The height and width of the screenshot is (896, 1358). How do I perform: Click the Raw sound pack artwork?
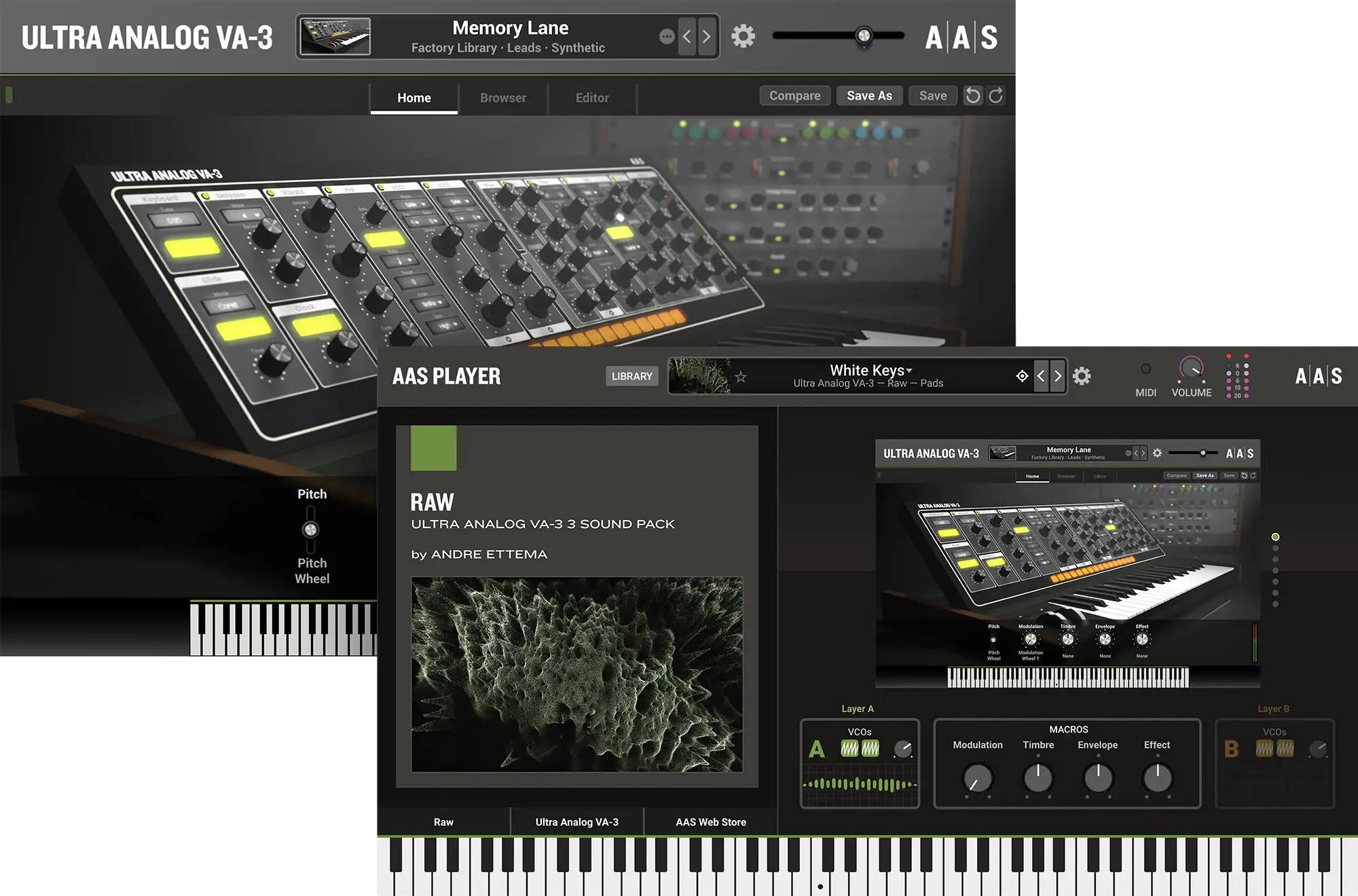click(577, 675)
